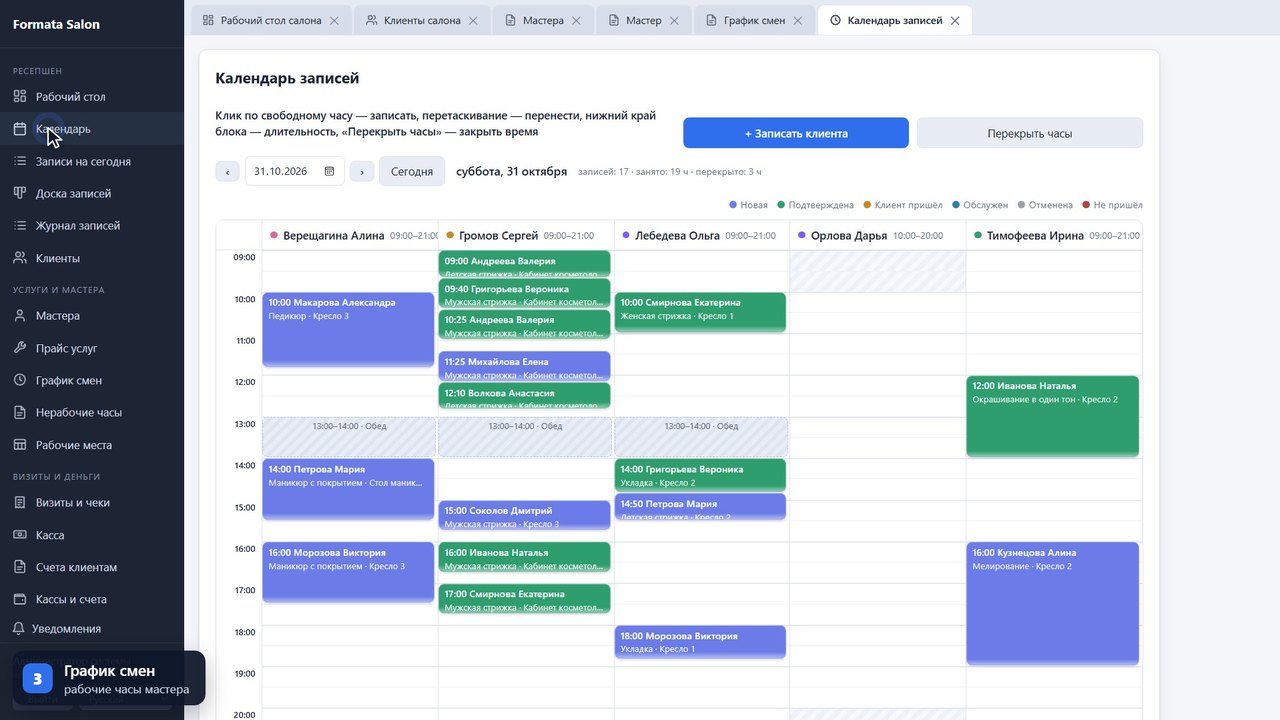Open Касса in the sidebar
This screenshot has width=1280, height=720.
[92, 535]
